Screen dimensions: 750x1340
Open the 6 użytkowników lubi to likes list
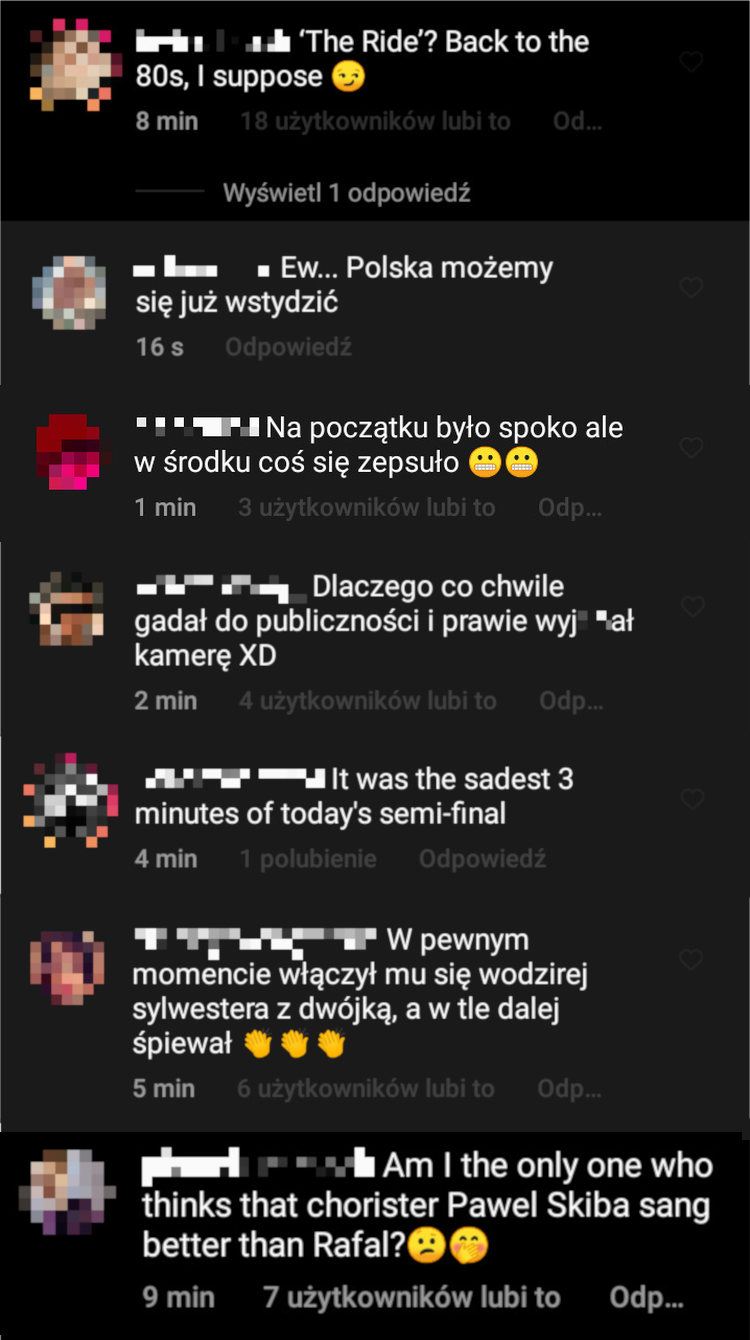(366, 1088)
